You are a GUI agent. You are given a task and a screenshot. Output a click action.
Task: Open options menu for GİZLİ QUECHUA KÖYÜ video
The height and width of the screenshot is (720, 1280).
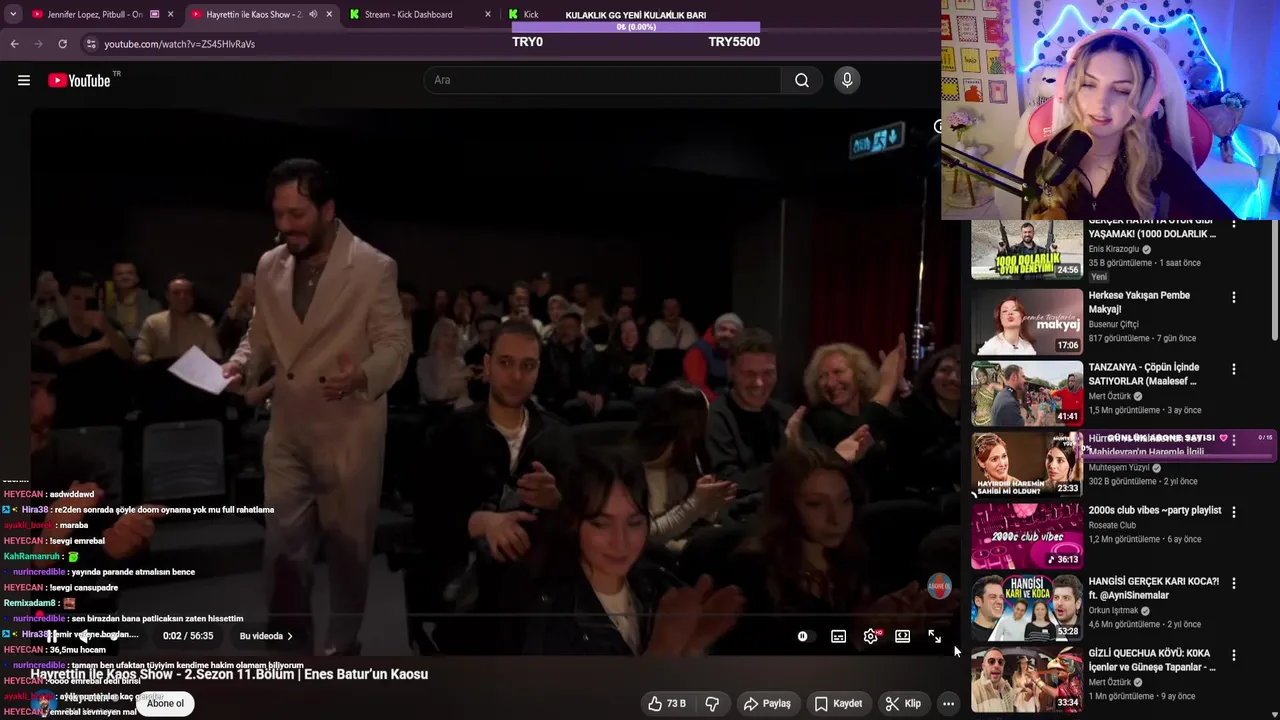pyautogui.click(x=1233, y=655)
